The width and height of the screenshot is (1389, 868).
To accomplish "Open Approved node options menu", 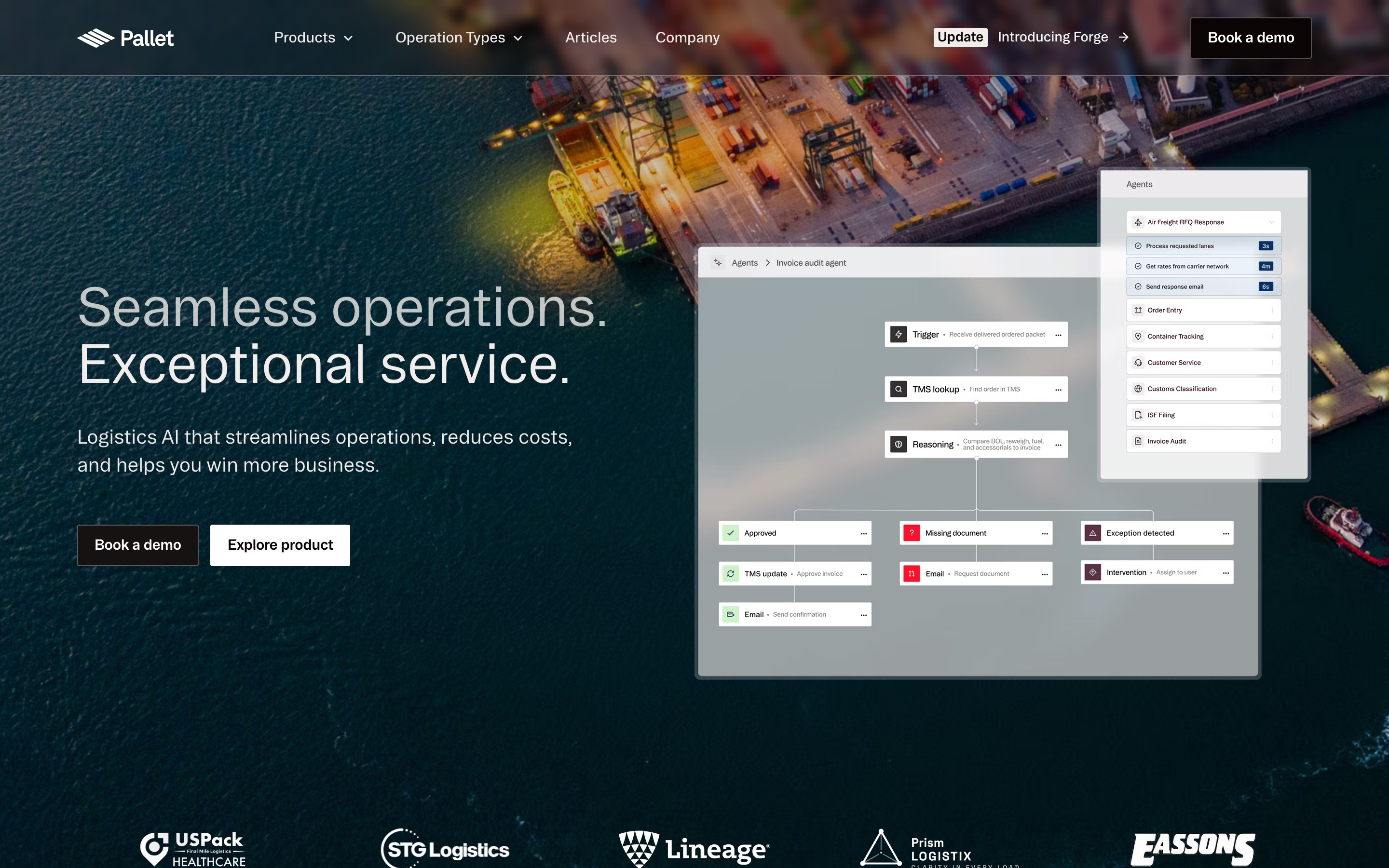I will [863, 533].
